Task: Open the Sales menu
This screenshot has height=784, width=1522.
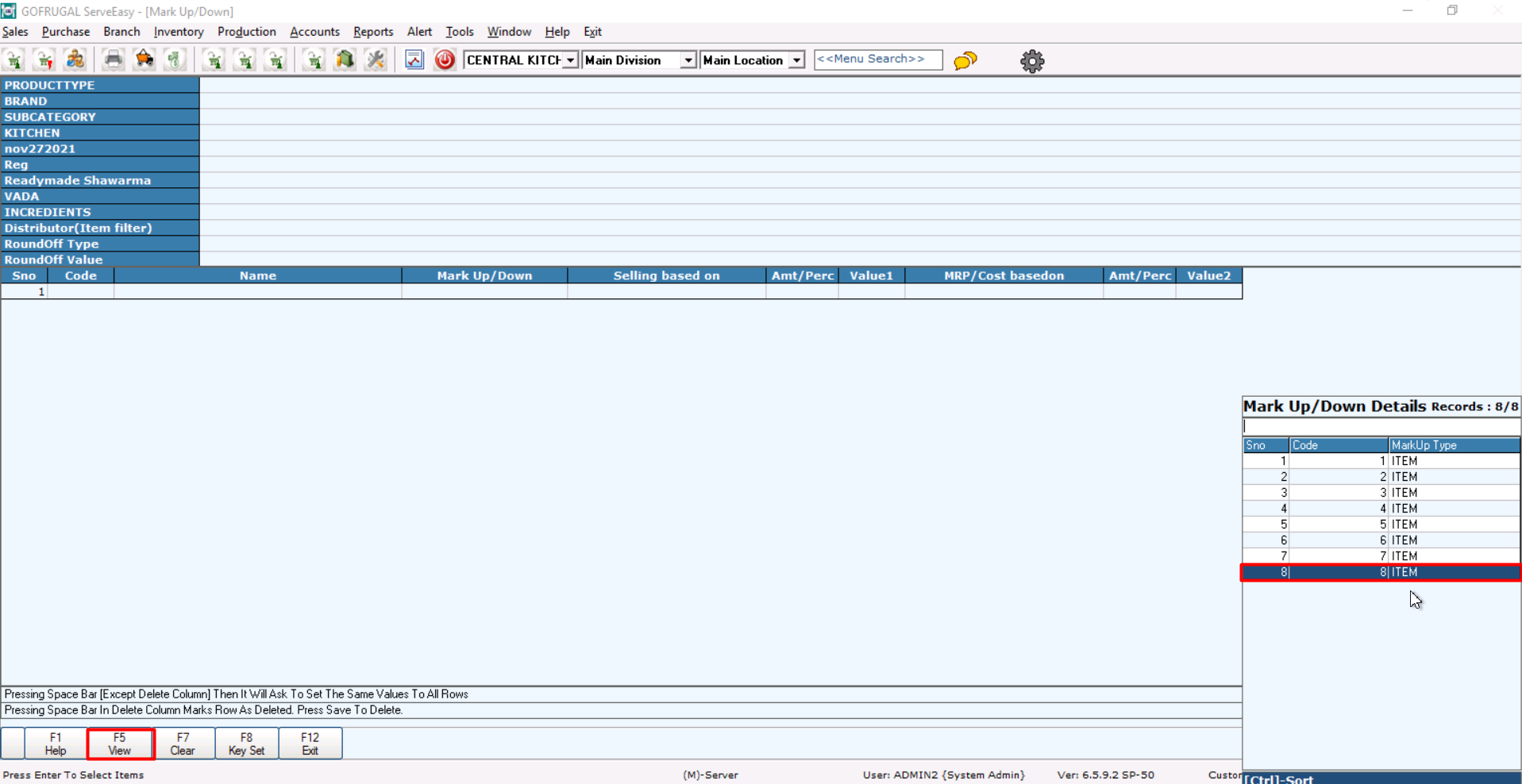Action: click(15, 32)
